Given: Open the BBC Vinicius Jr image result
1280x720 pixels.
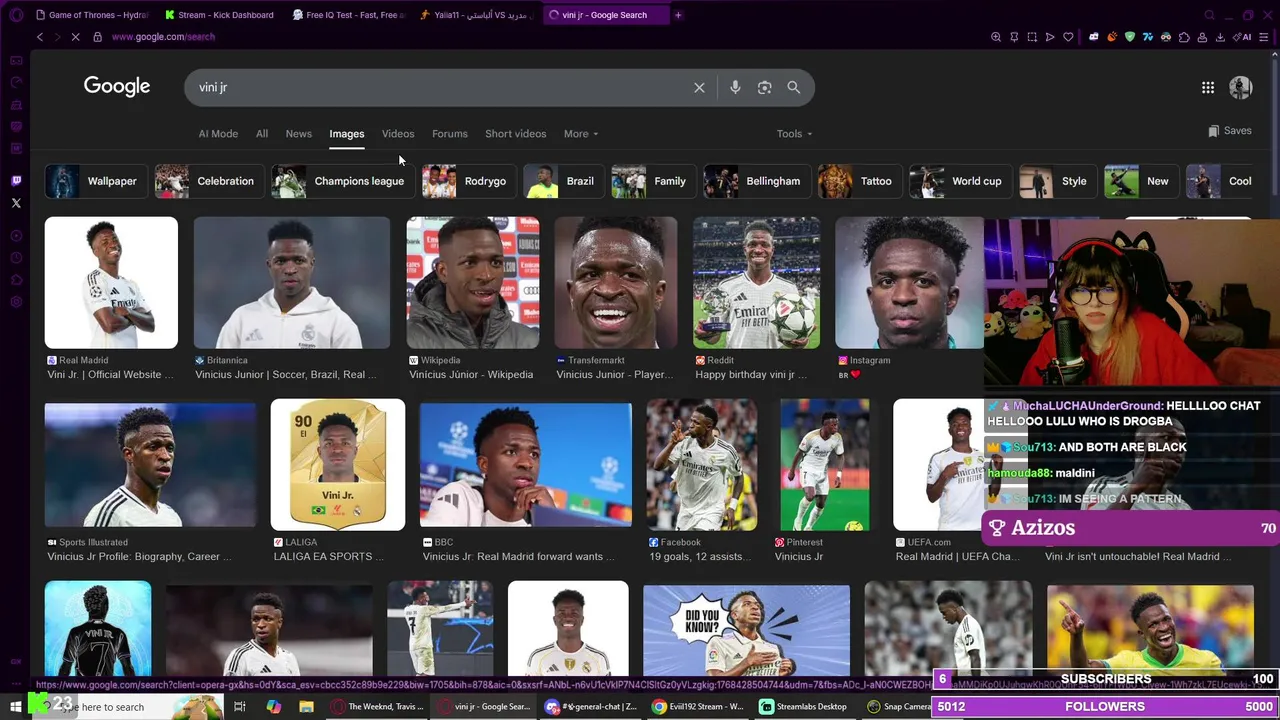Looking at the screenshot, I should coord(526,465).
